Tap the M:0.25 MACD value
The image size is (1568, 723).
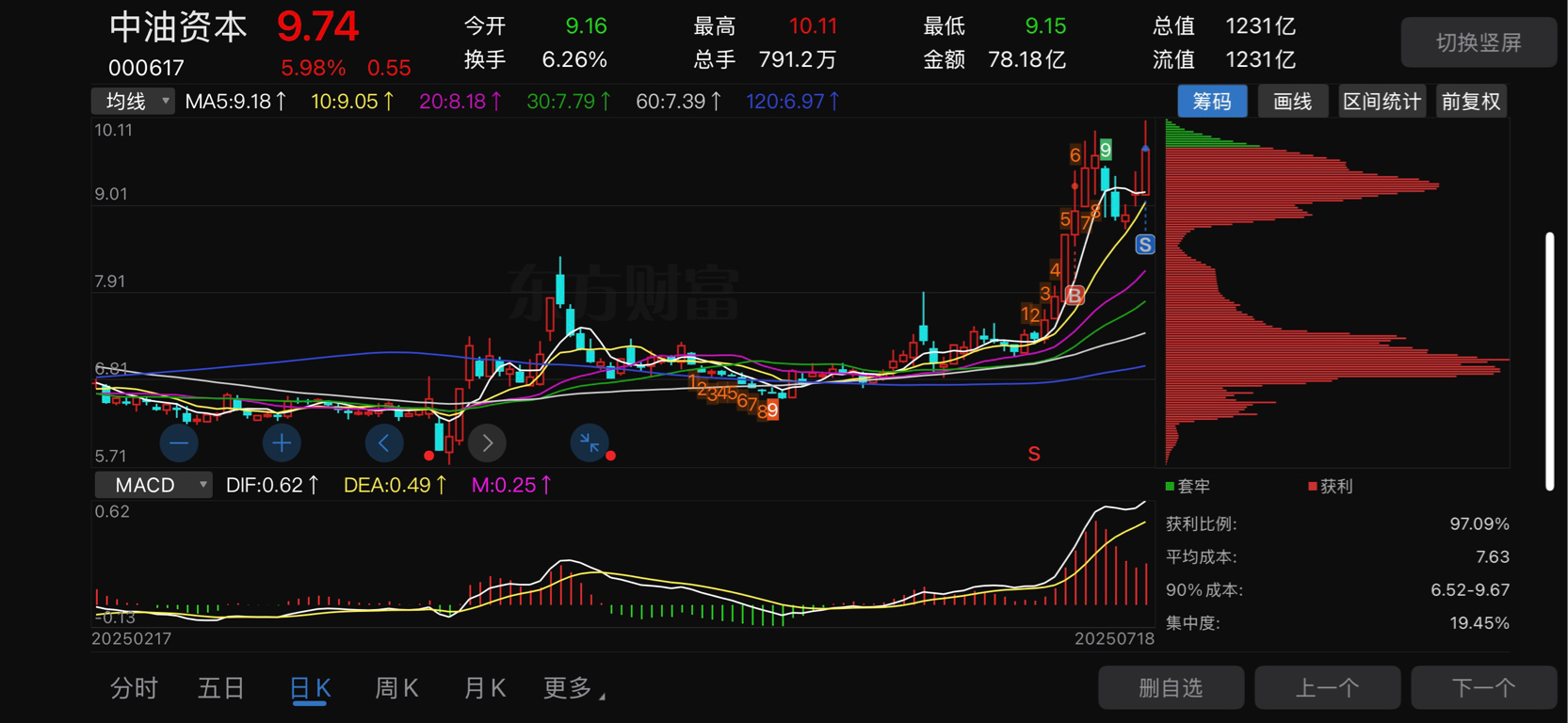511,485
